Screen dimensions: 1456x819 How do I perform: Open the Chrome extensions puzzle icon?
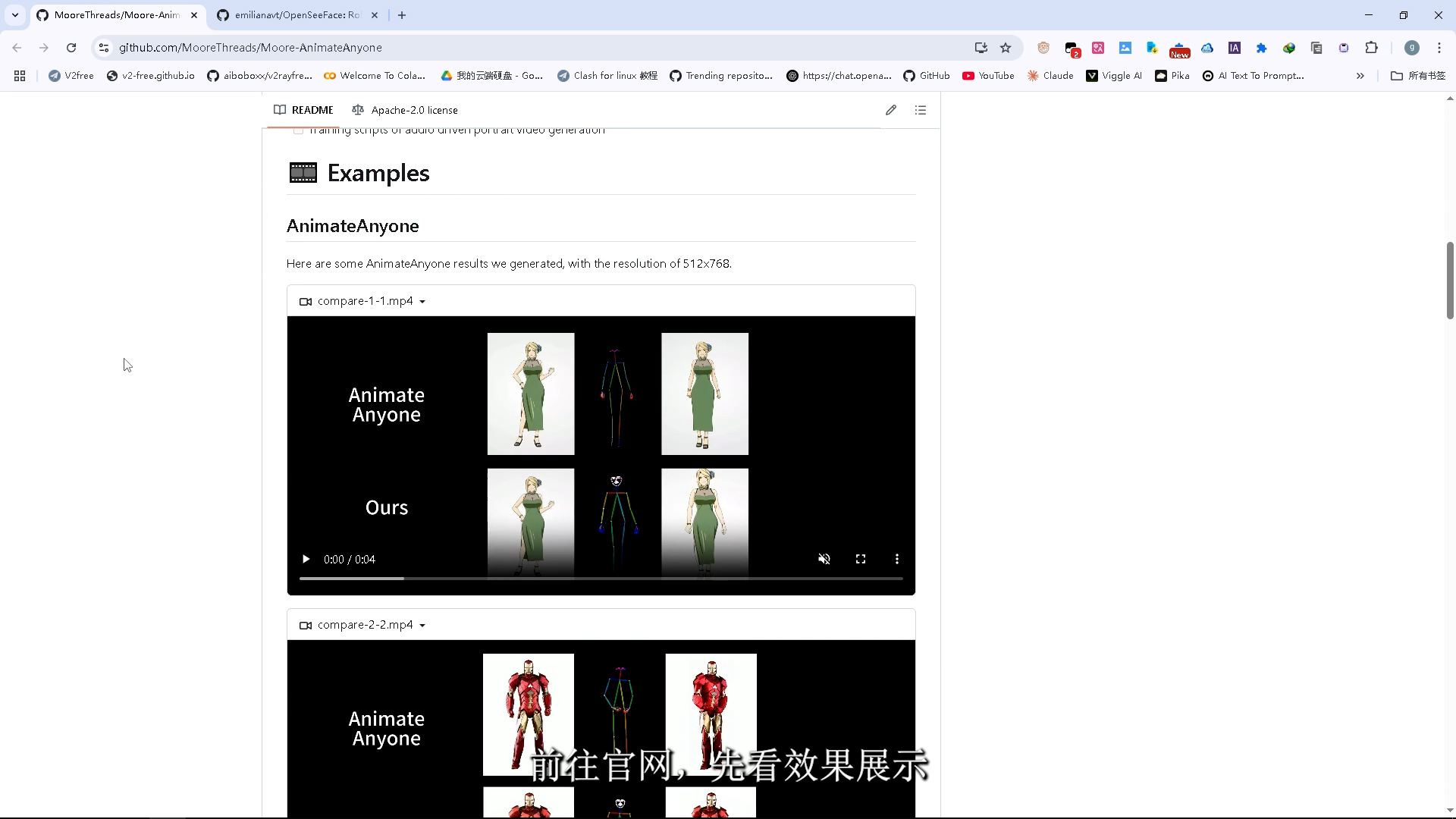coord(1371,48)
